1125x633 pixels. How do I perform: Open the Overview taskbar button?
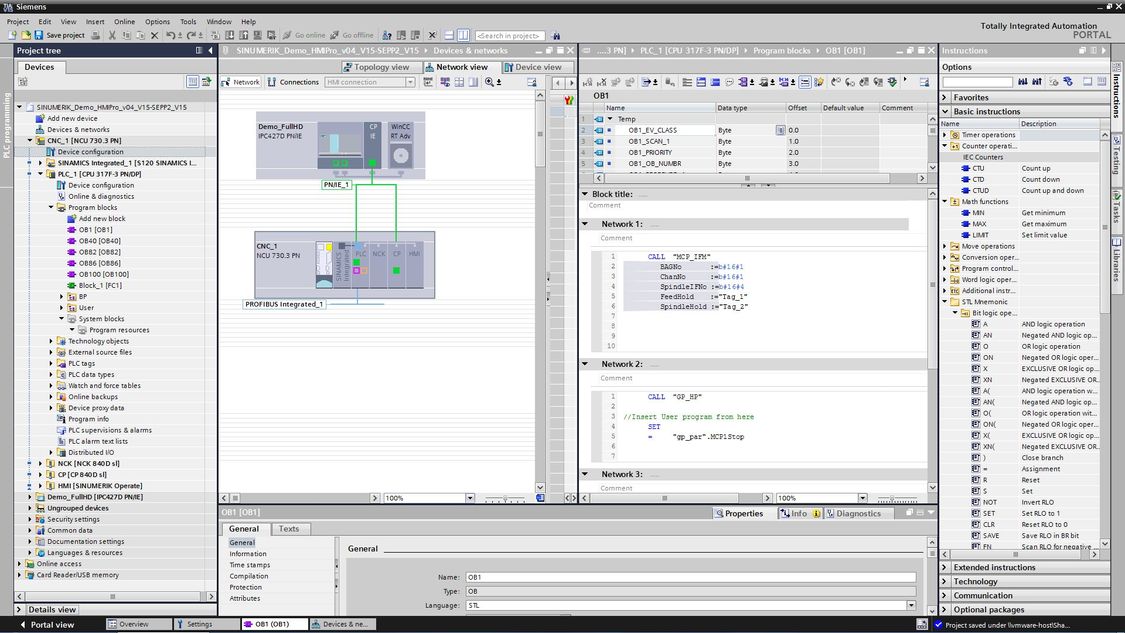pos(138,624)
